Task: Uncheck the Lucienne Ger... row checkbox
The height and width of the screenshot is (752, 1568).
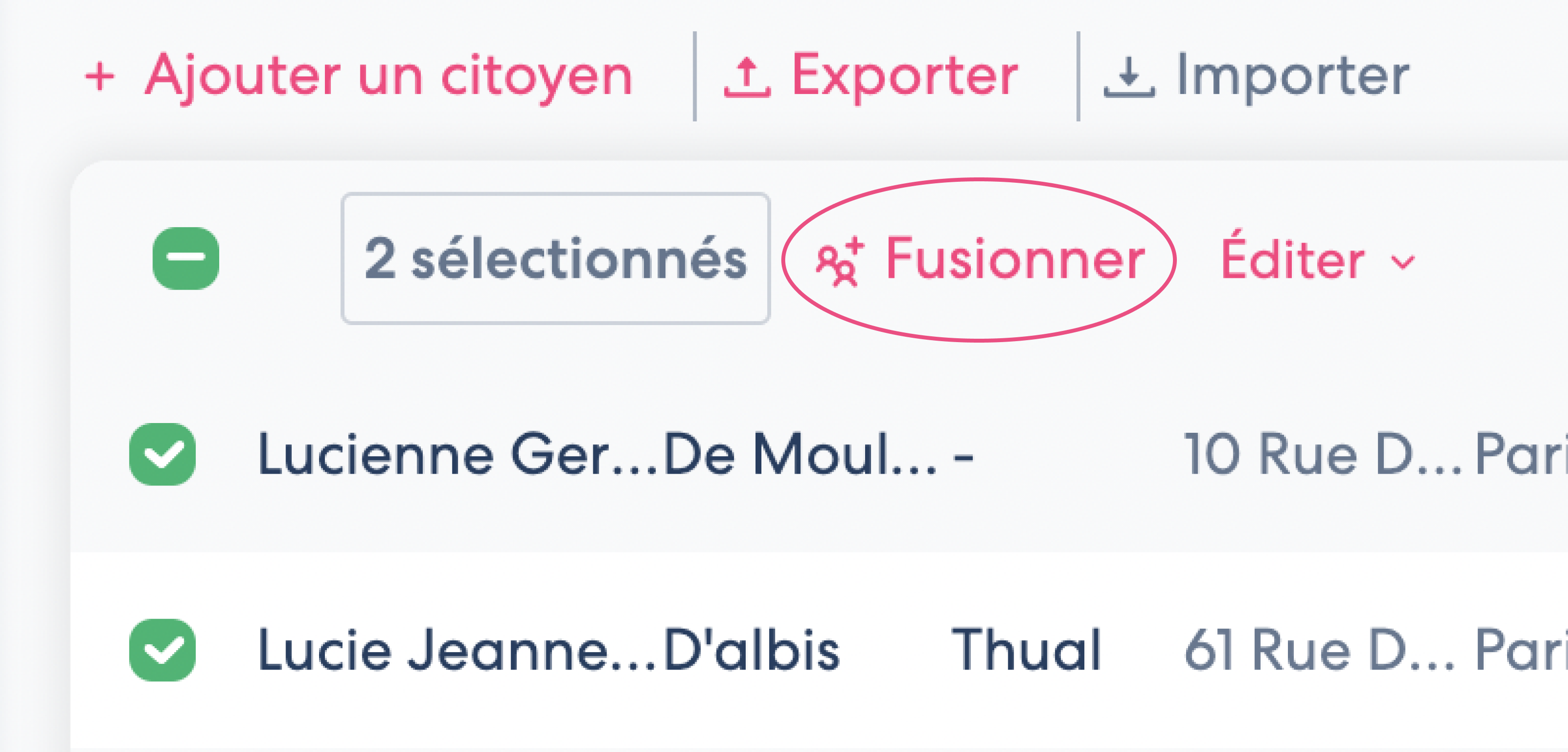Action: (163, 454)
